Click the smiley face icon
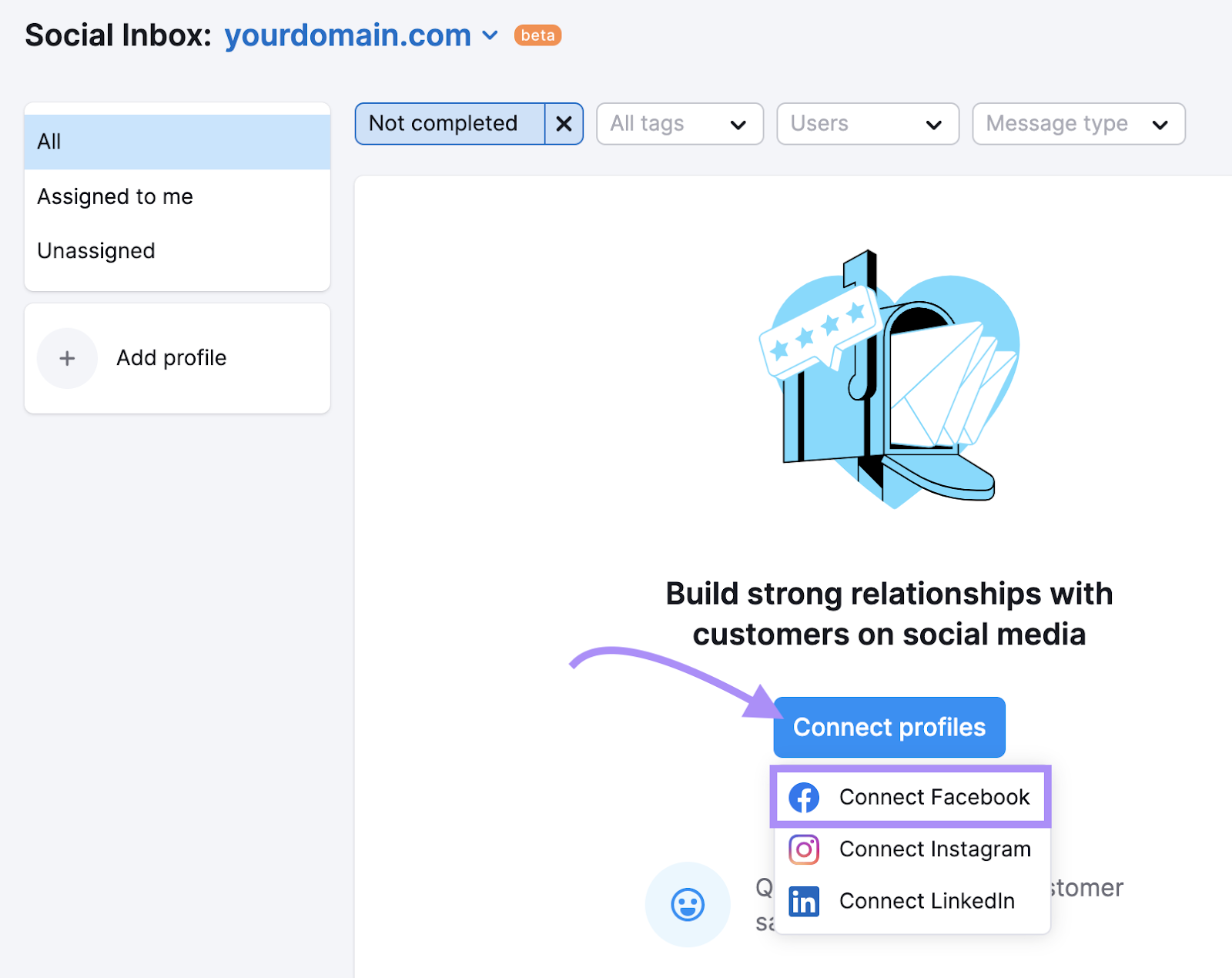The width and height of the screenshot is (1232, 978). coord(688,904)
